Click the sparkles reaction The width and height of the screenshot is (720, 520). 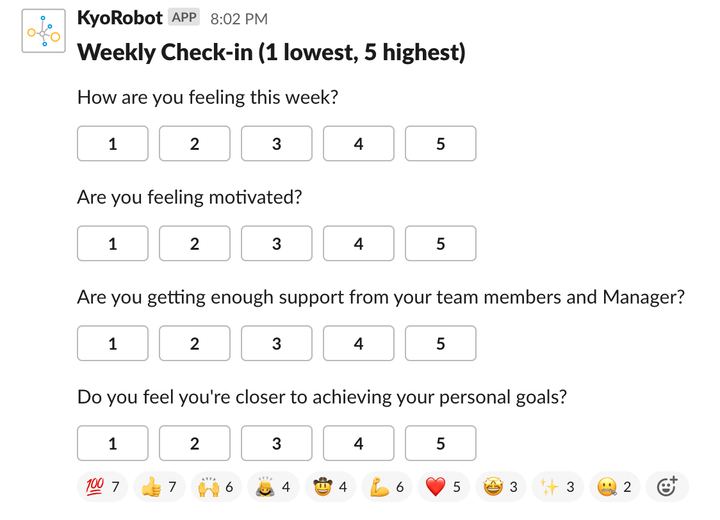click(x=557, y=487)
